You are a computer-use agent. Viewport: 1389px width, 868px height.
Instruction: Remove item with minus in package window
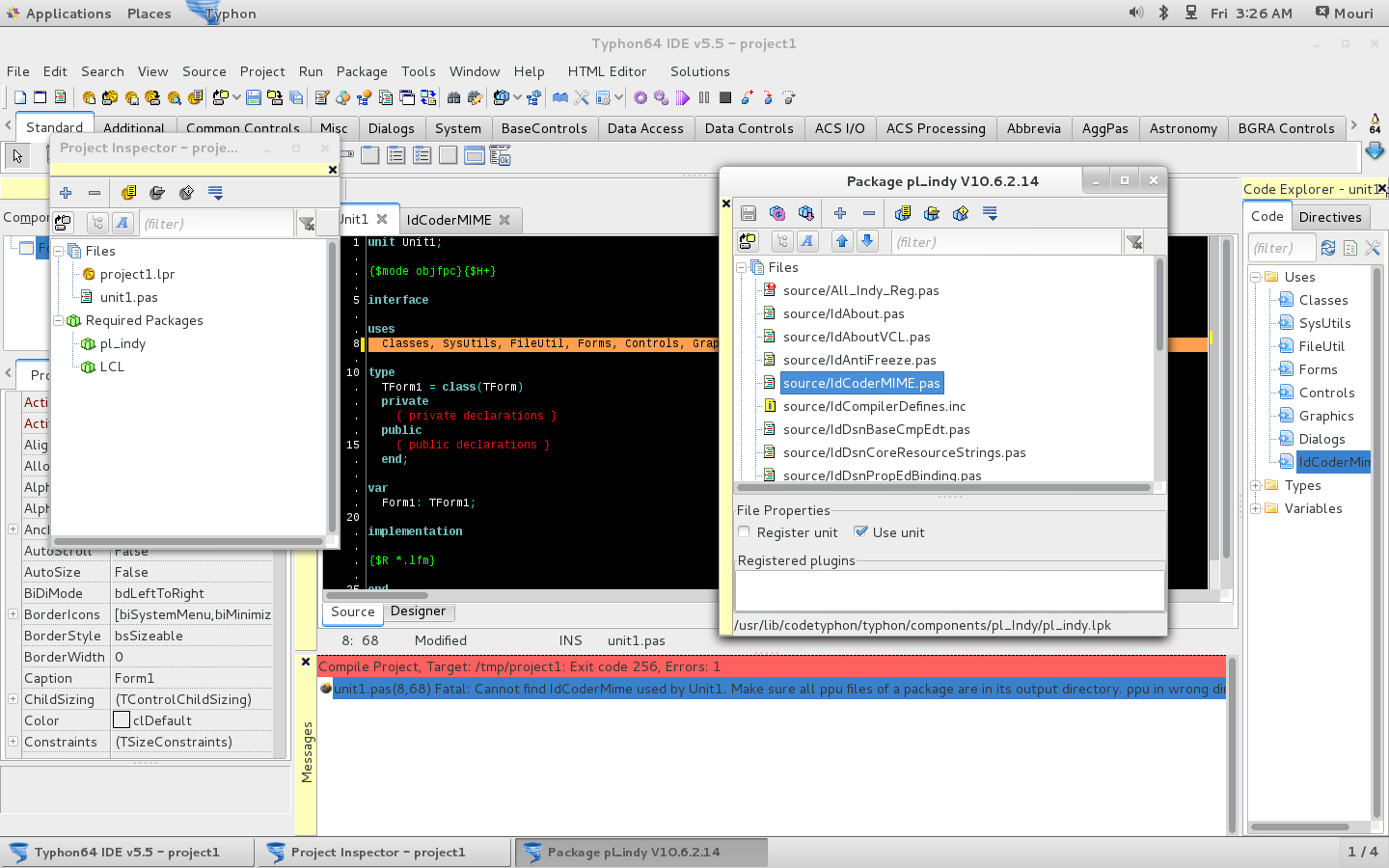869,213
